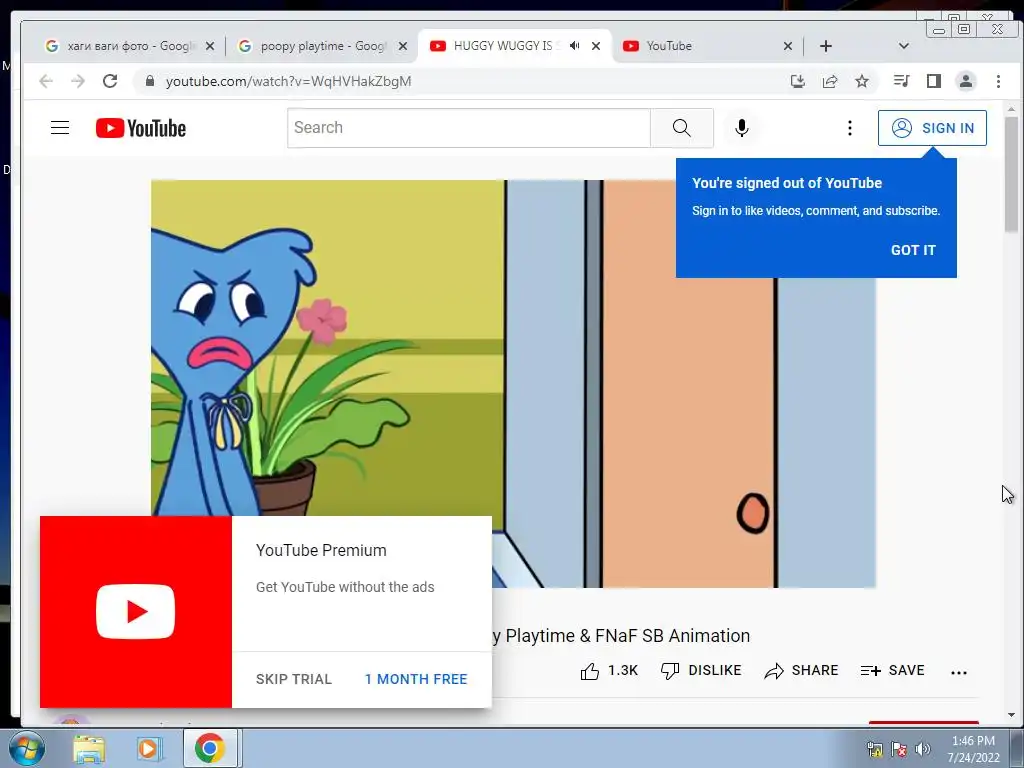This screenshot has height=768, width=1024.
Task: Click the page vertical scrollbar thumb
Action: coord(1011,174)
